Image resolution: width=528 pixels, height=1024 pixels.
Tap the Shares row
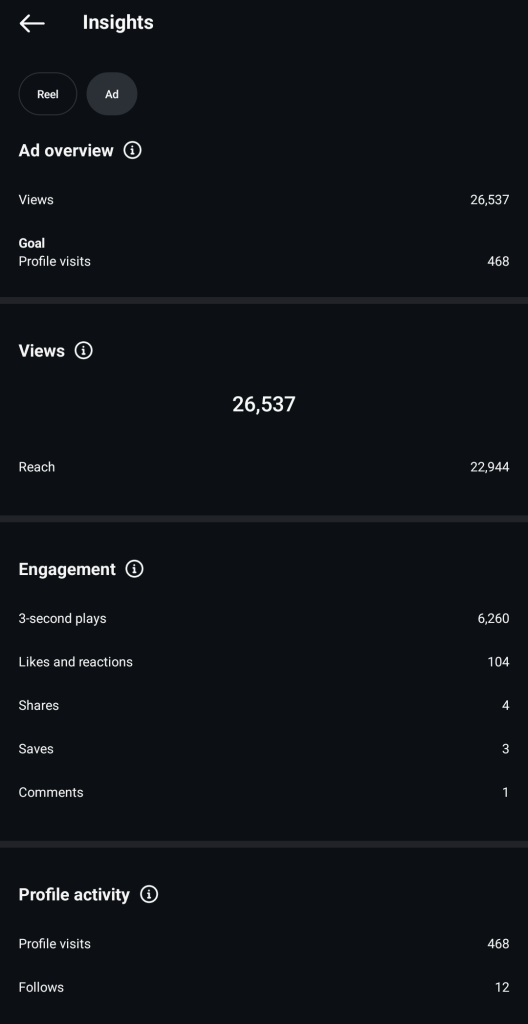[x=264, y=705]
